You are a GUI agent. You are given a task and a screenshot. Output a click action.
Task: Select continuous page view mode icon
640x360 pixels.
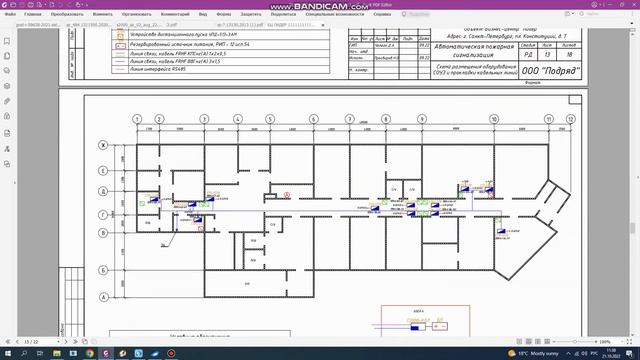pyautogui.click(x=529, y=342)
